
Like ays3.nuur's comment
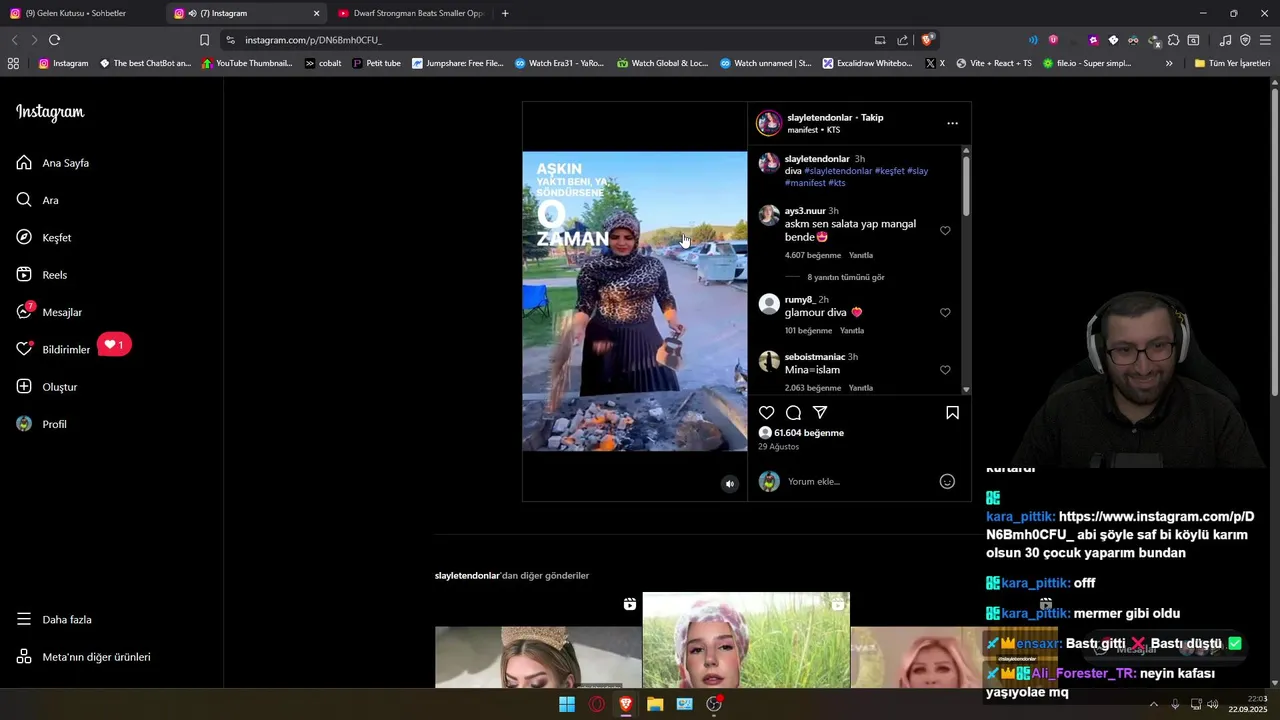click(945, 230)
